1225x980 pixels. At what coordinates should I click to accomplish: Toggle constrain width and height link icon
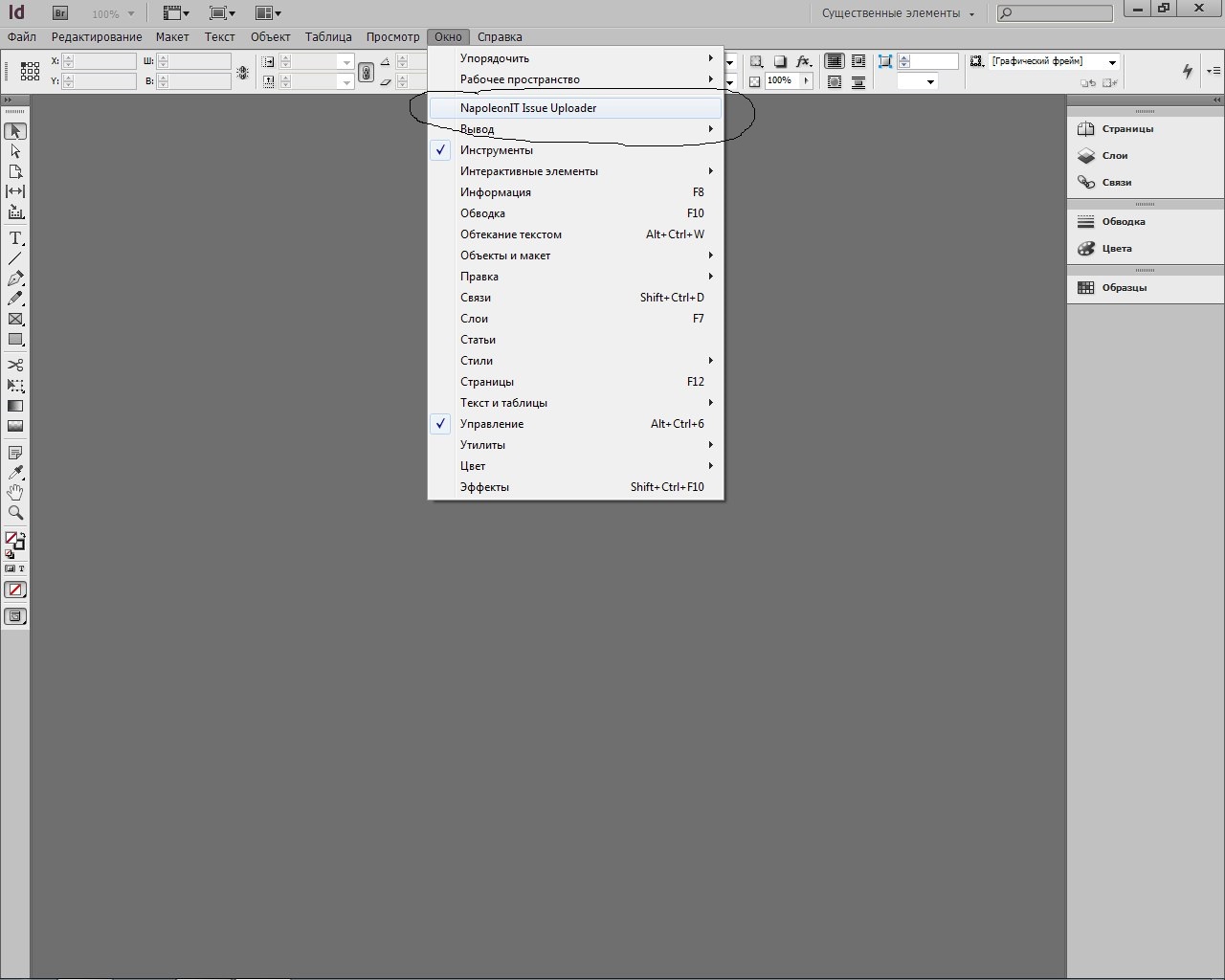[243, 72]
